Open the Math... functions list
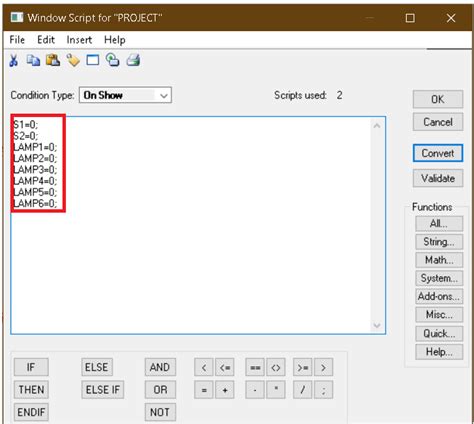This screenshot has height=424, width=474. 439,260
